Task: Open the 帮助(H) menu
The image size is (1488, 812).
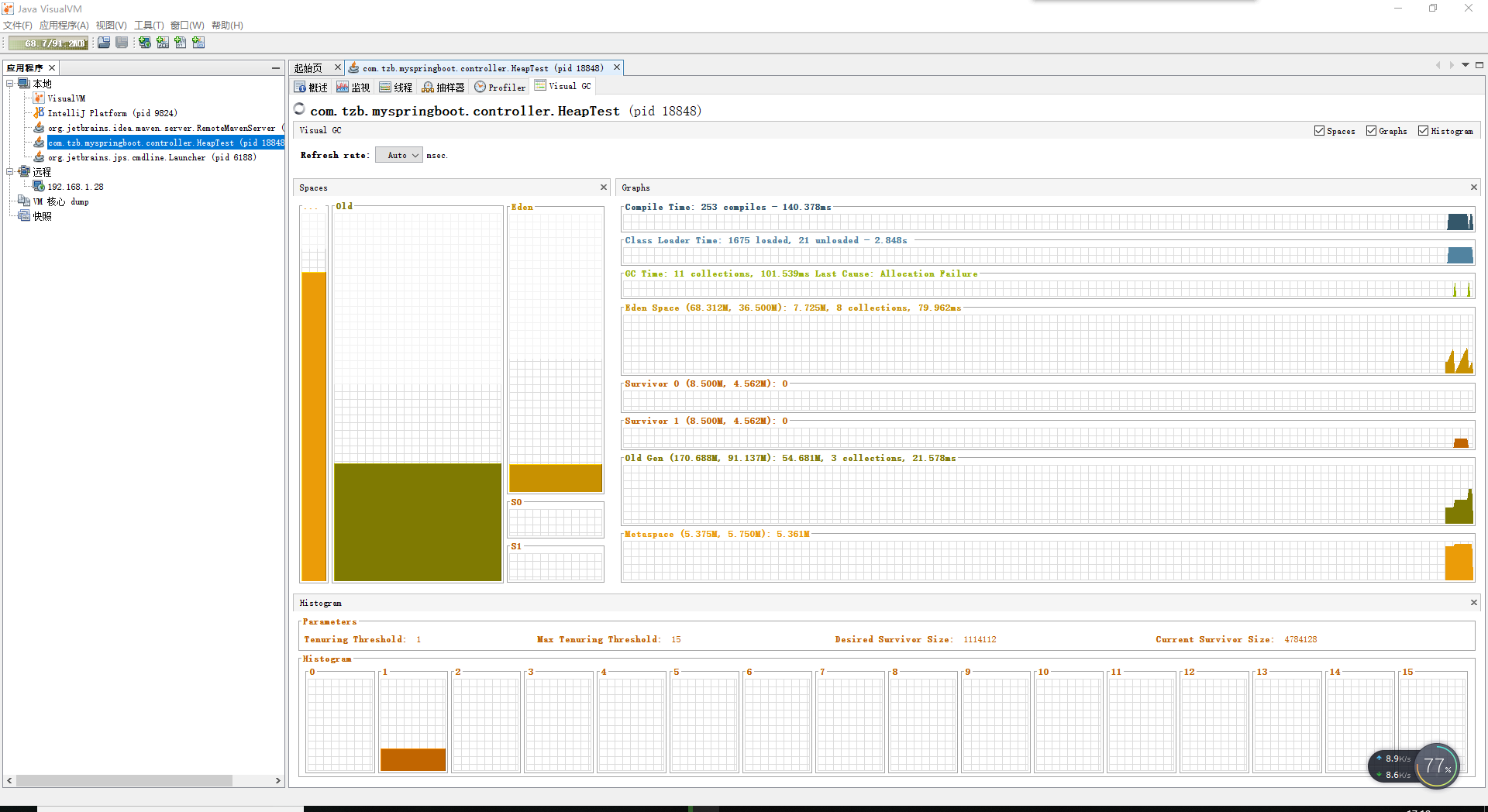Action: 227,26
